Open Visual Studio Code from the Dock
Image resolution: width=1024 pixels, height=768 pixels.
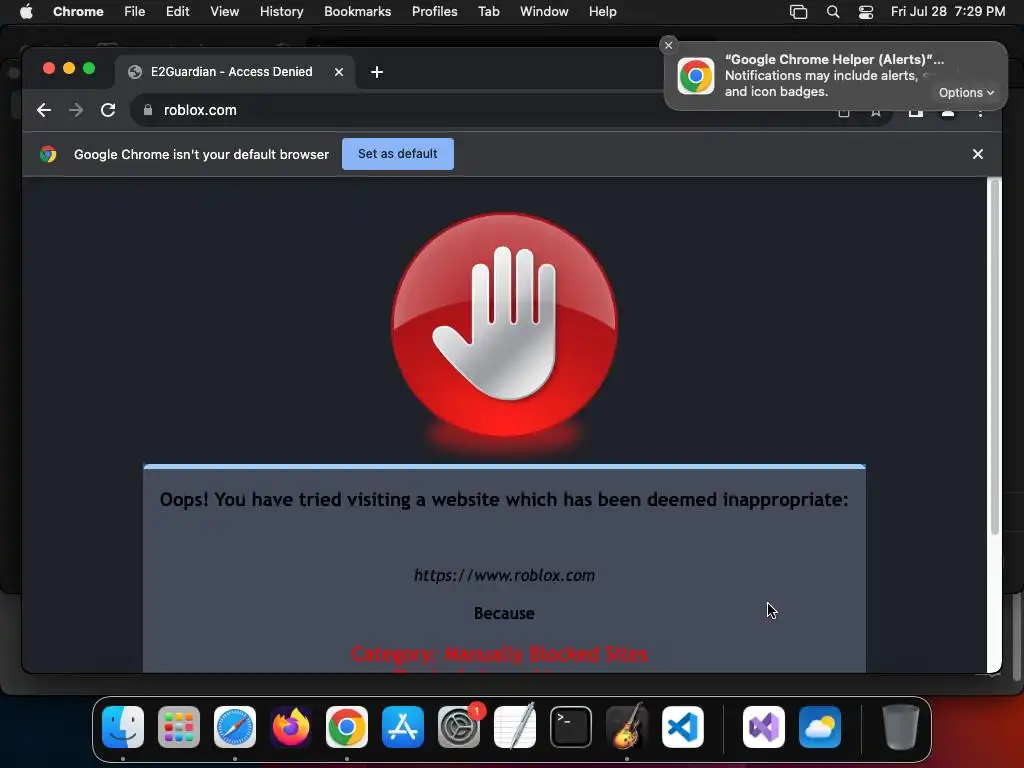tap(682, 727)
